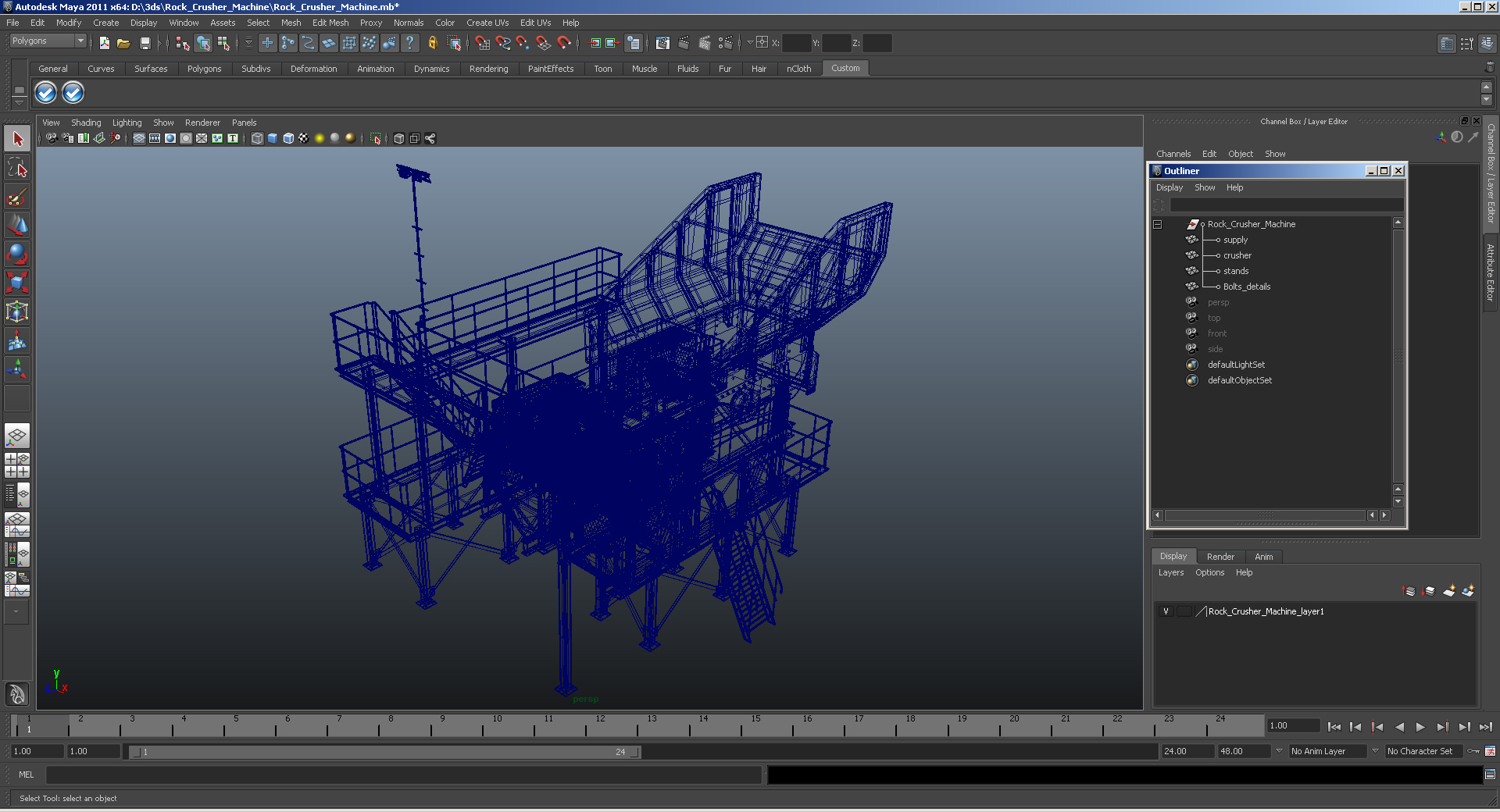Select the crusher node in Outliner

click(1237, 255)
